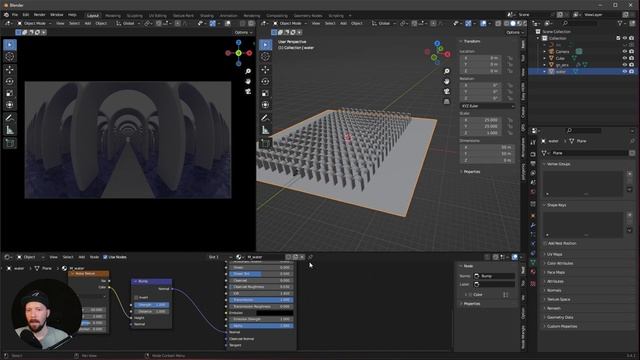Image resolution: width=640 pixels, height=360 pixels.
Task: Switch to Geometry Nodes workspace tab
Action: (308, 16)
